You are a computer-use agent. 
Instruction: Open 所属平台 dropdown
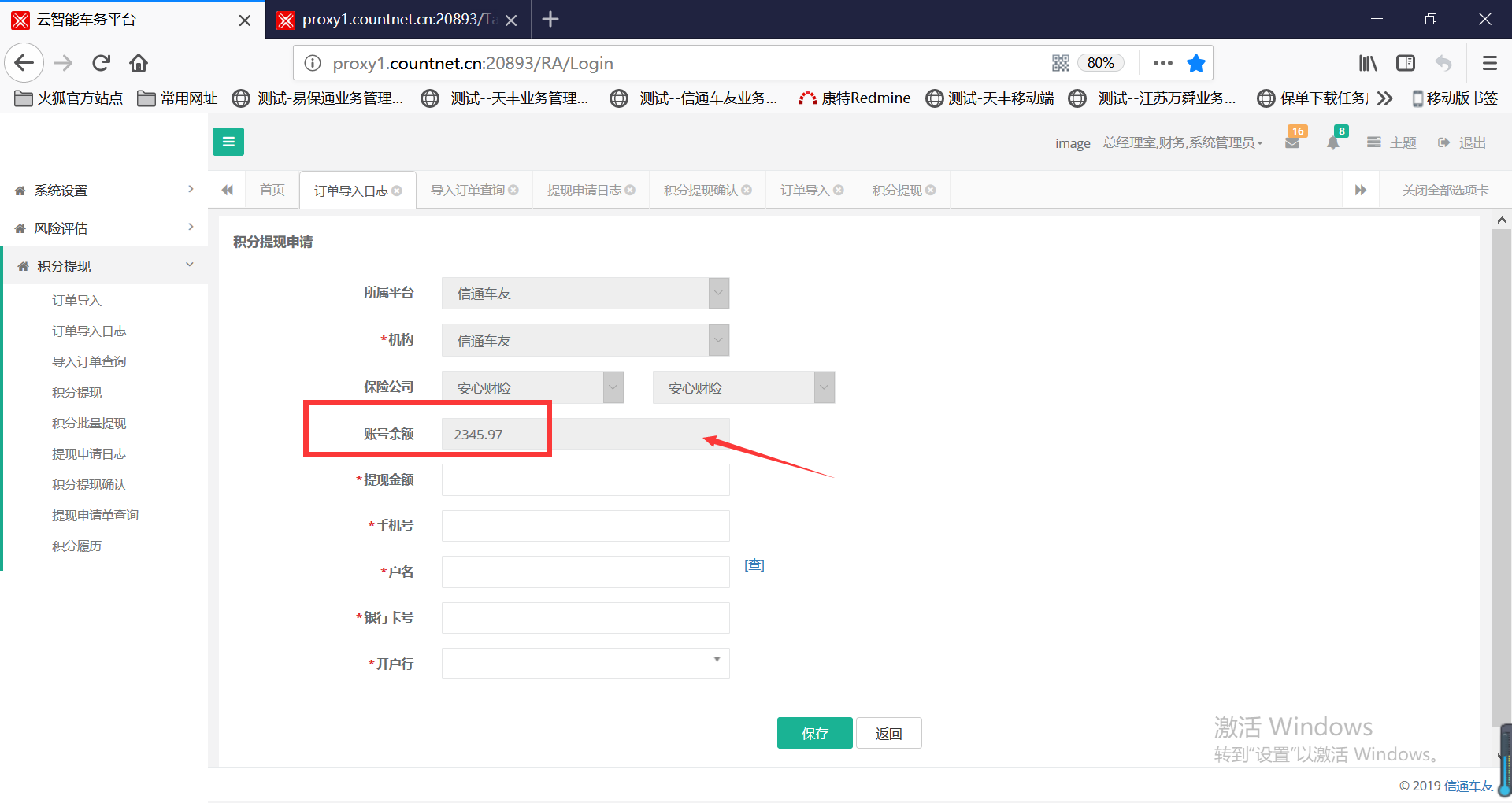pyautogui.click(x=585, y=293)
